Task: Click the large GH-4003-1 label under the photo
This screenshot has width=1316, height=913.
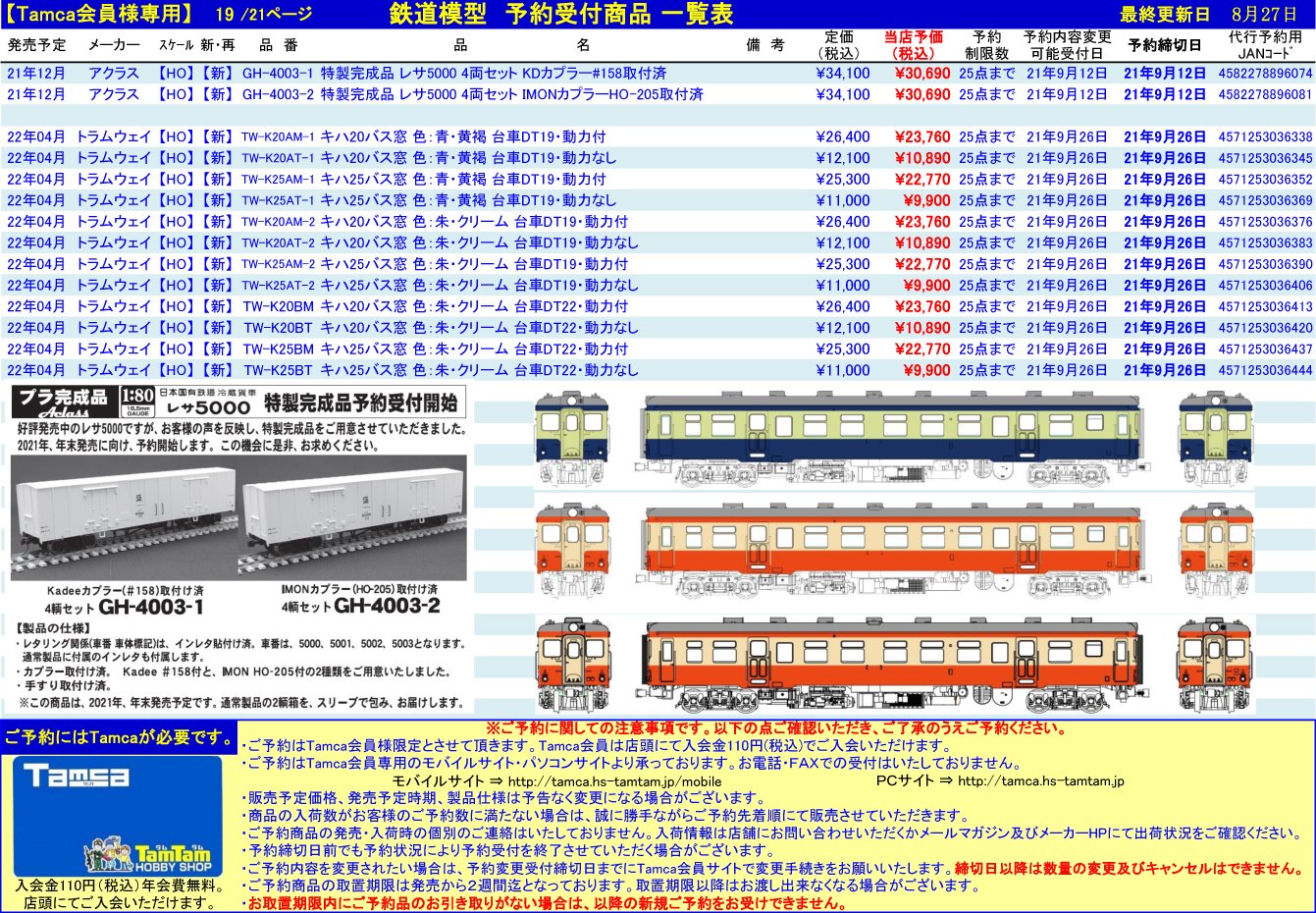Action: pos(150,608)
